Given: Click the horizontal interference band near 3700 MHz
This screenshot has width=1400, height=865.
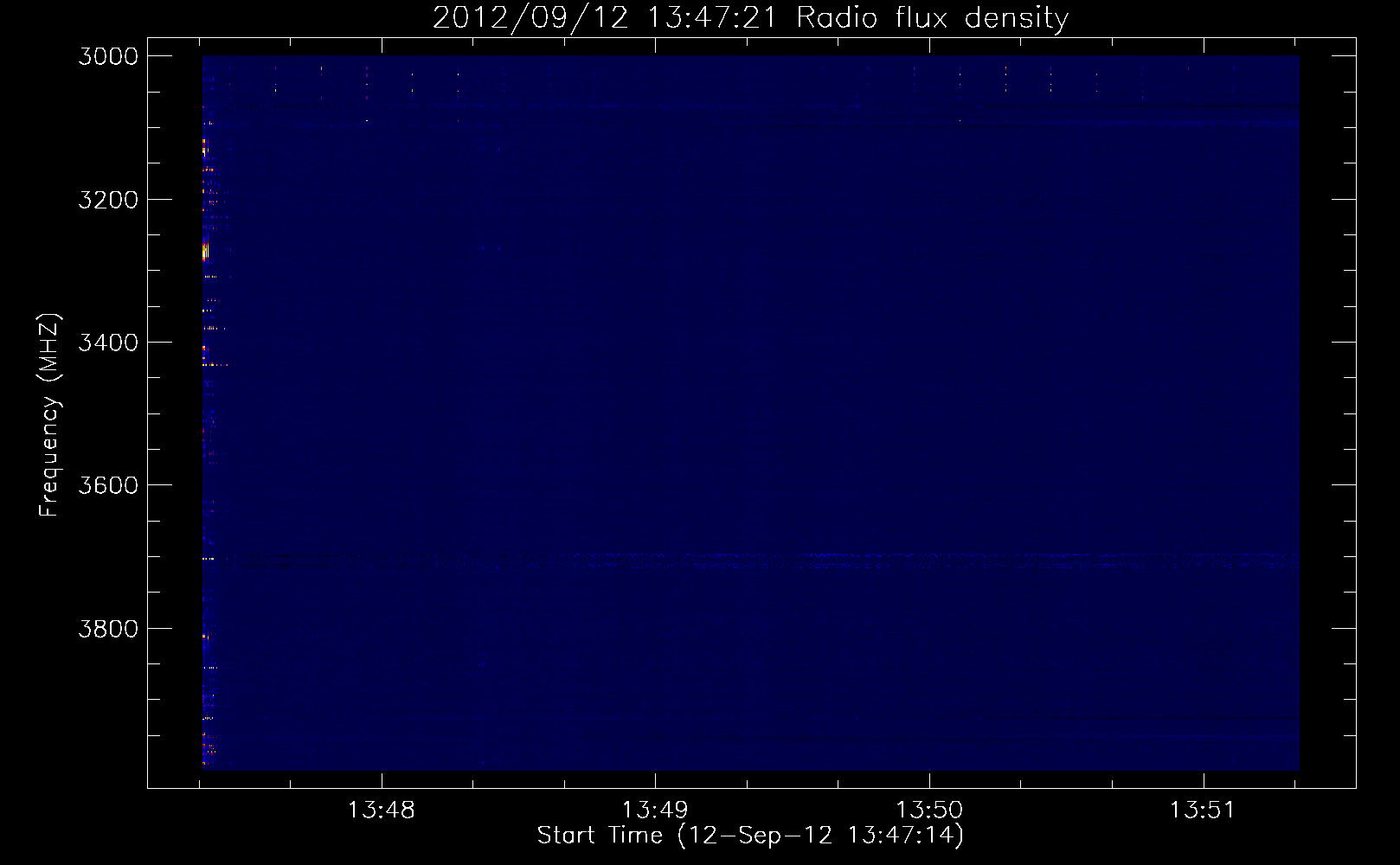Looking at the screenshot, I should (x=750, y=561).
